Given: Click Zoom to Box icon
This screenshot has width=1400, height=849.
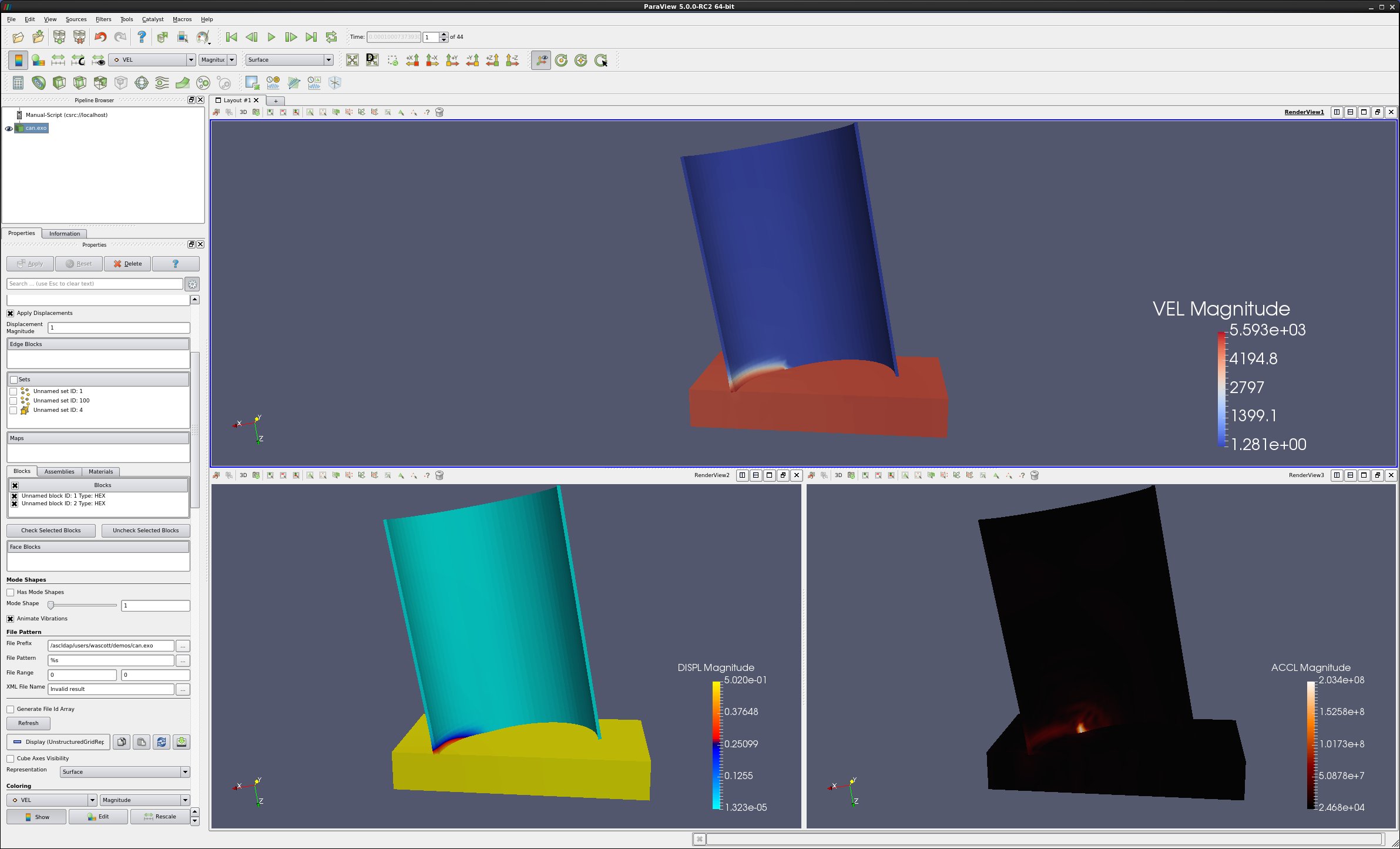Looking at the screenshot, I should coord(392,60).
